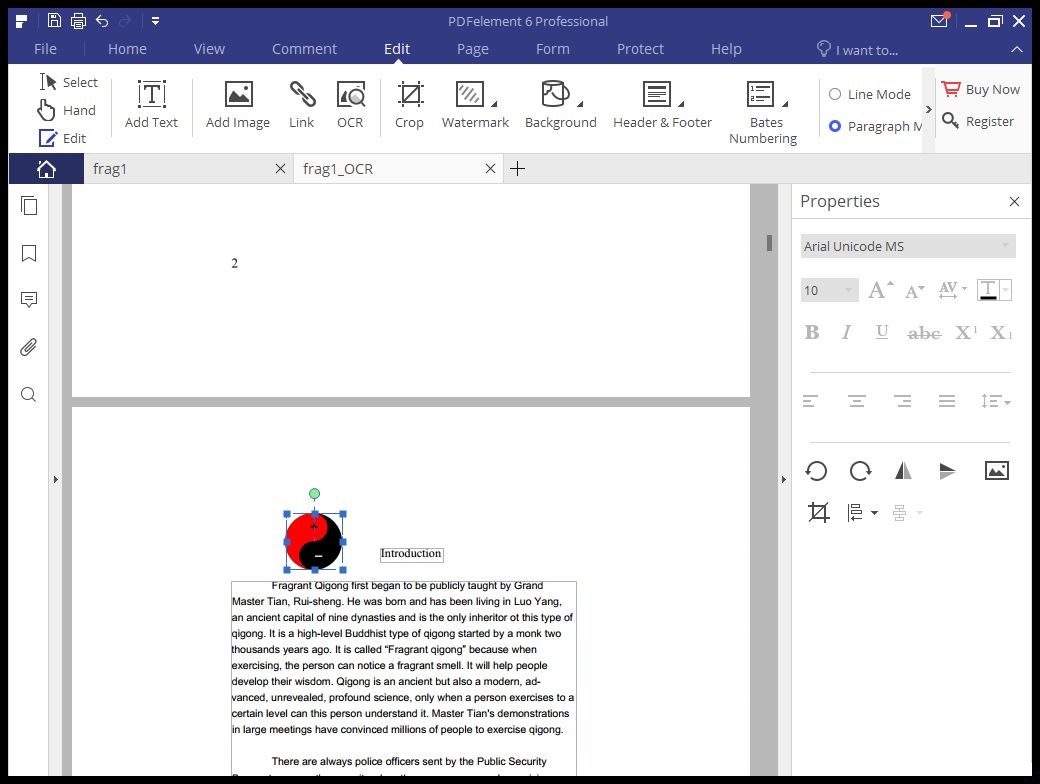Toggle bold formatting in Properties
The width and height of the screenshot is (1040, 784).
pos(811,332)
